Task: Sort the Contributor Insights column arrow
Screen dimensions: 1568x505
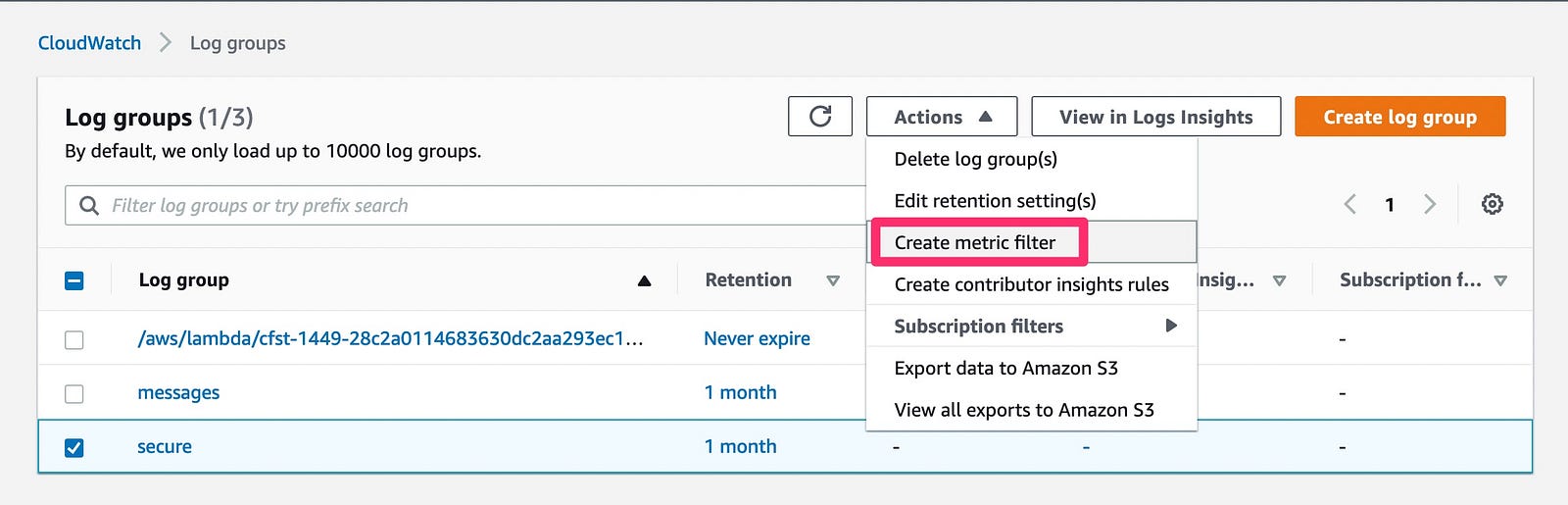Action: [1279, 280]
